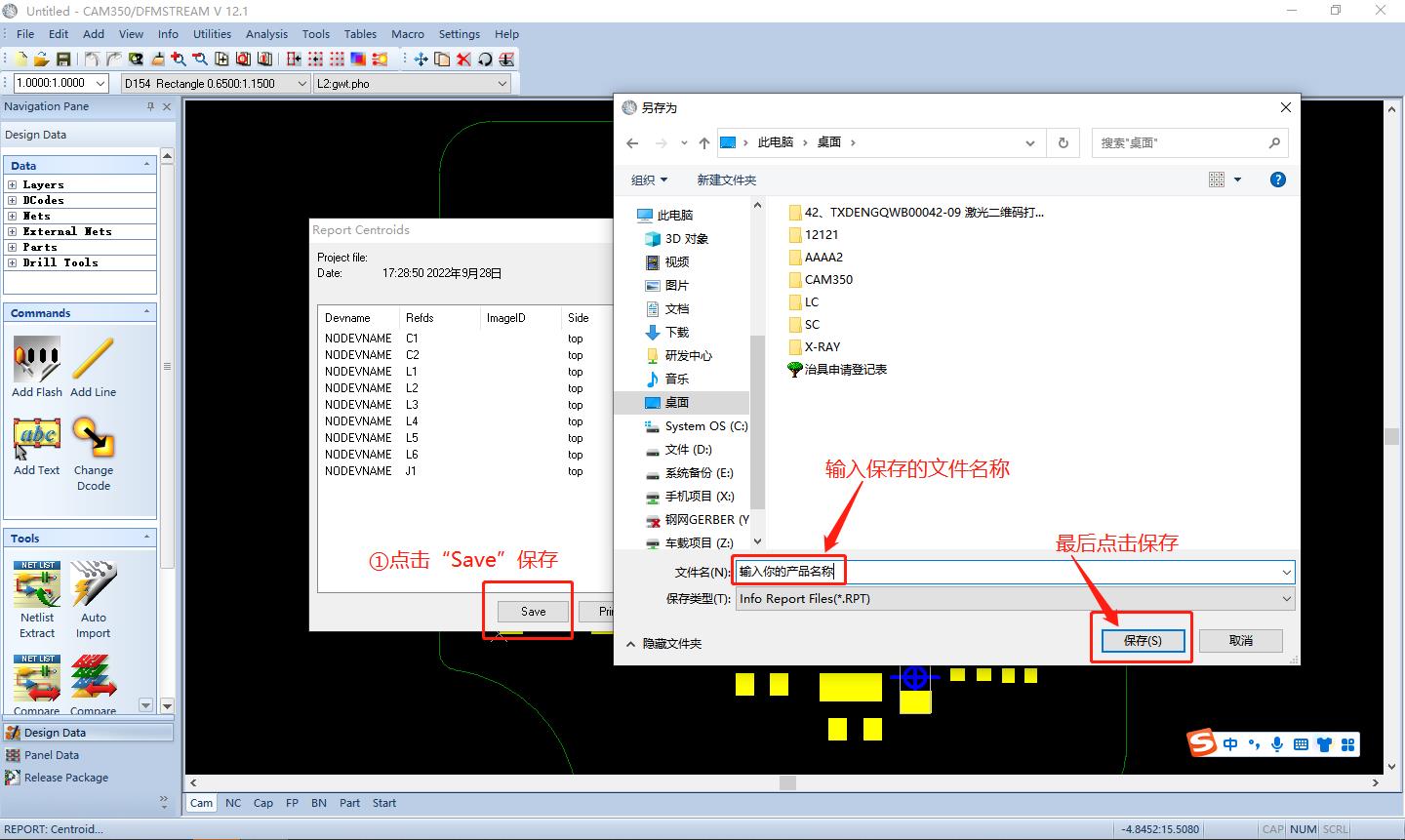Click the Delete red X toolbar icon

pyautogui.click(x=463, y=60)
